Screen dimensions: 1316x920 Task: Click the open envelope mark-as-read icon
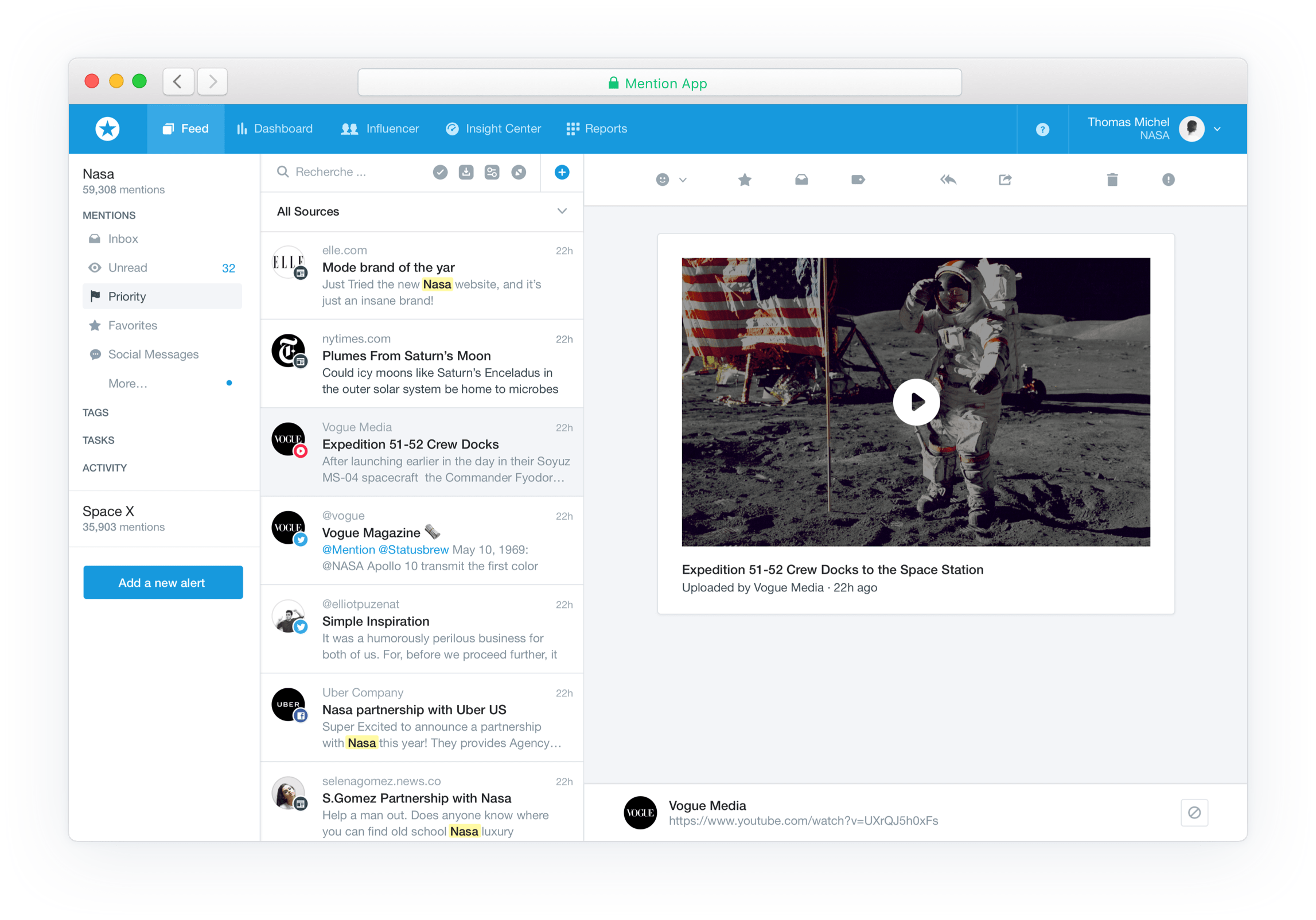(x=801, y=180)
